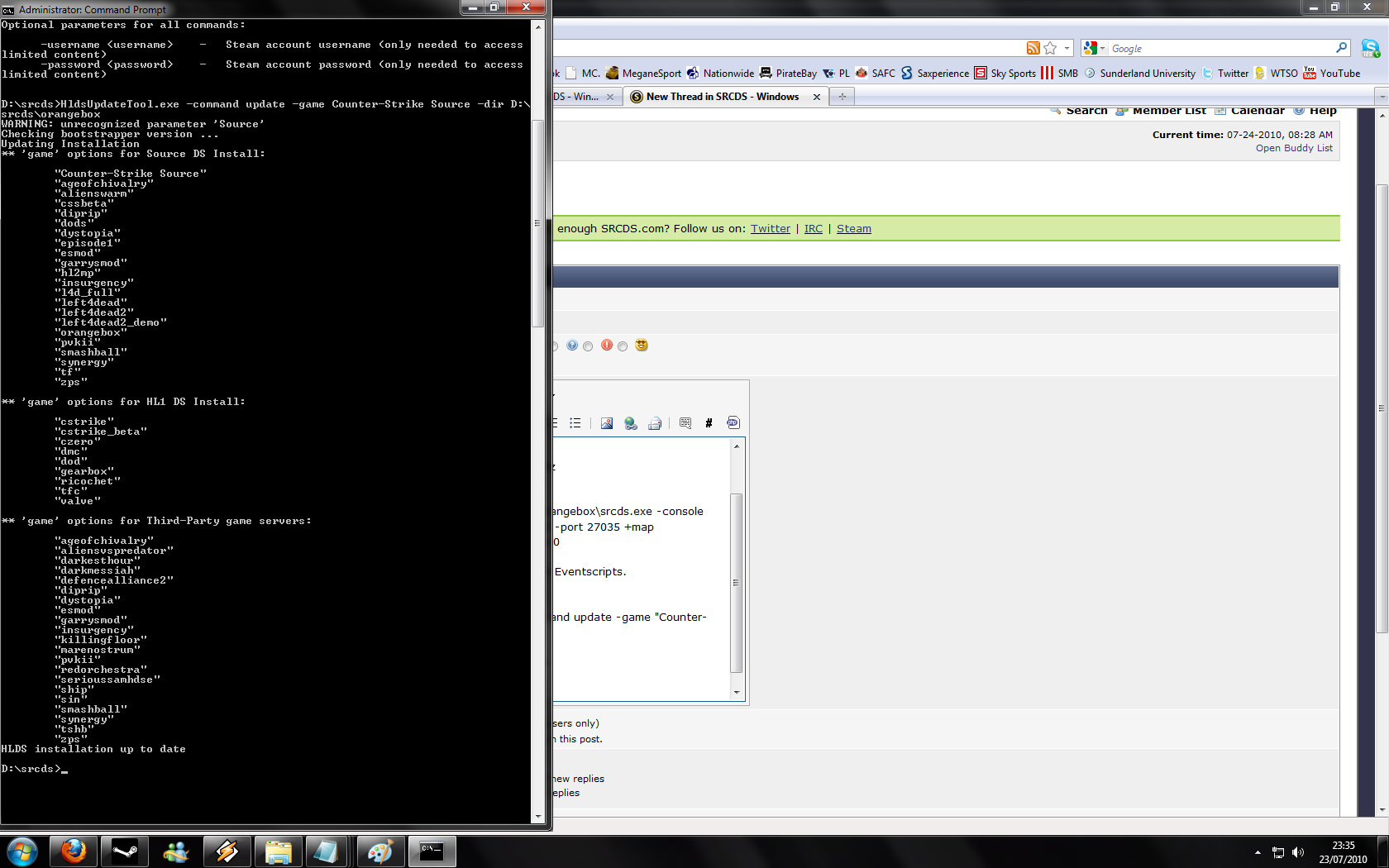Insert a hyperlink with the globe icon
This screenshot has width=1389, height=868.
[631, 422]
